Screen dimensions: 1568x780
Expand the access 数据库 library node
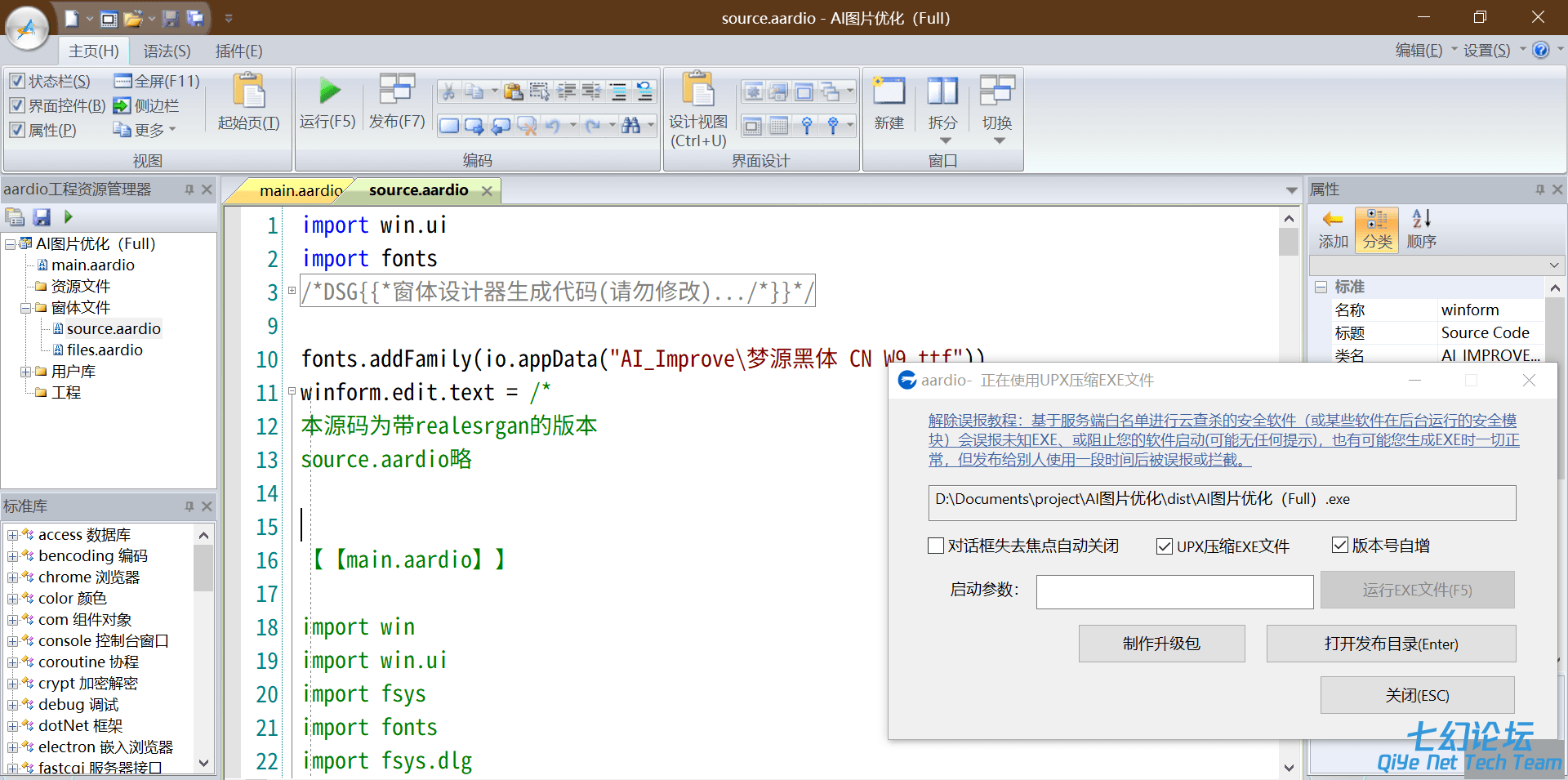pyautogui.click(x=12, y=535)
